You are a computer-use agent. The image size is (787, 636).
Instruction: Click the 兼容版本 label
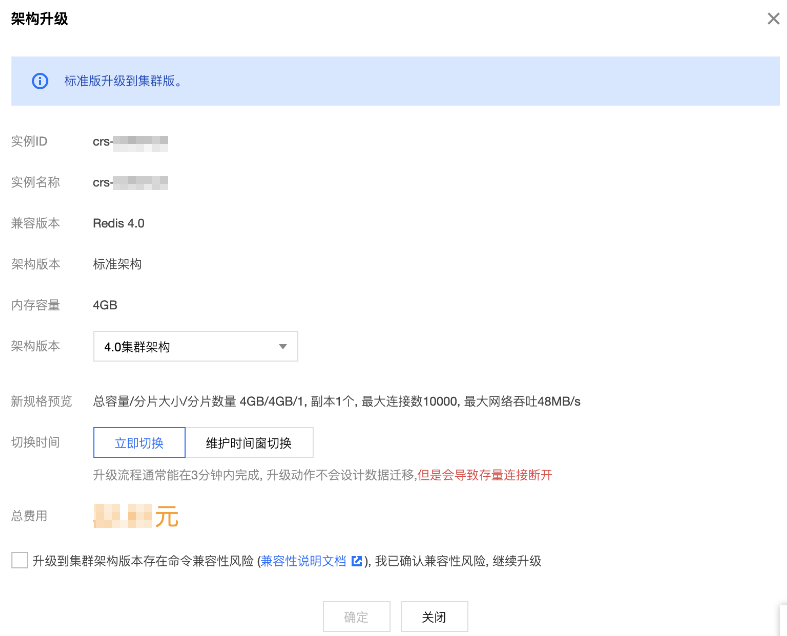36,223
